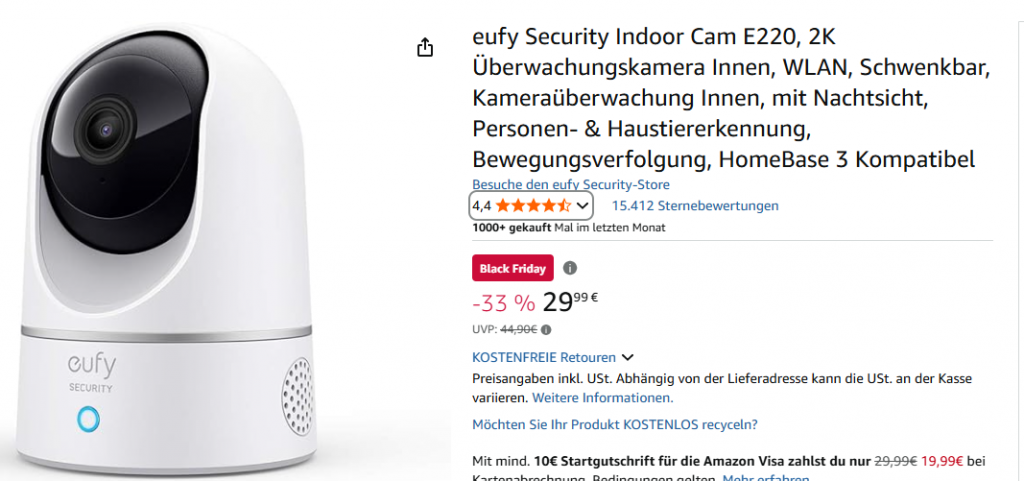Click the red -33 % discount label
This screenshot has height=481, width=1024.
coord(504,303)
